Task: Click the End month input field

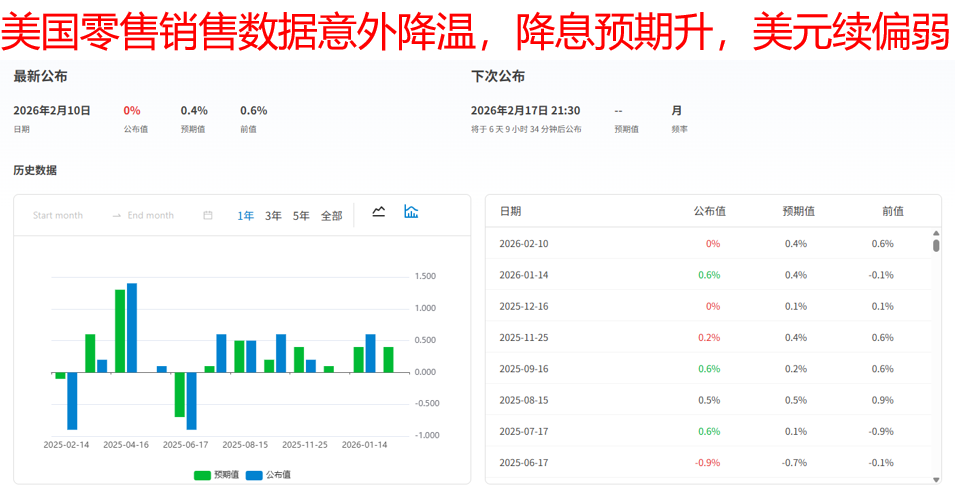Action: 150,215
